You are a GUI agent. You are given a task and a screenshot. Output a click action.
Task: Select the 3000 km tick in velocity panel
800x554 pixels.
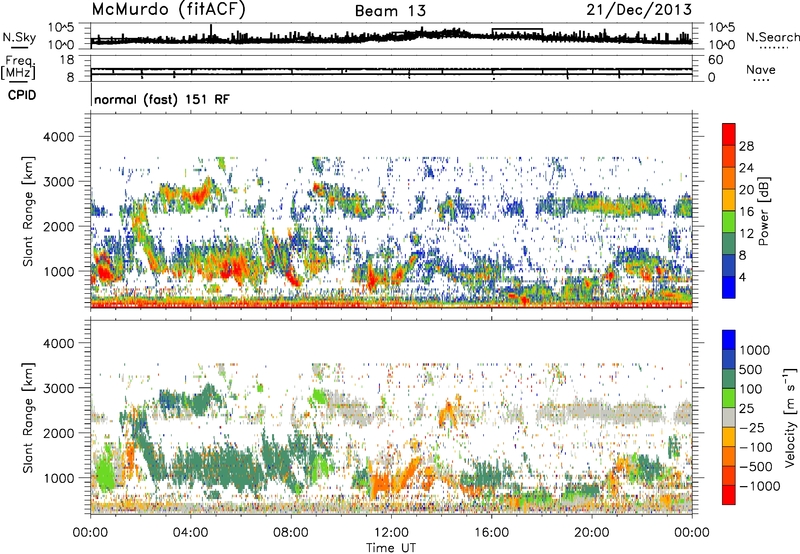[59, 388]
